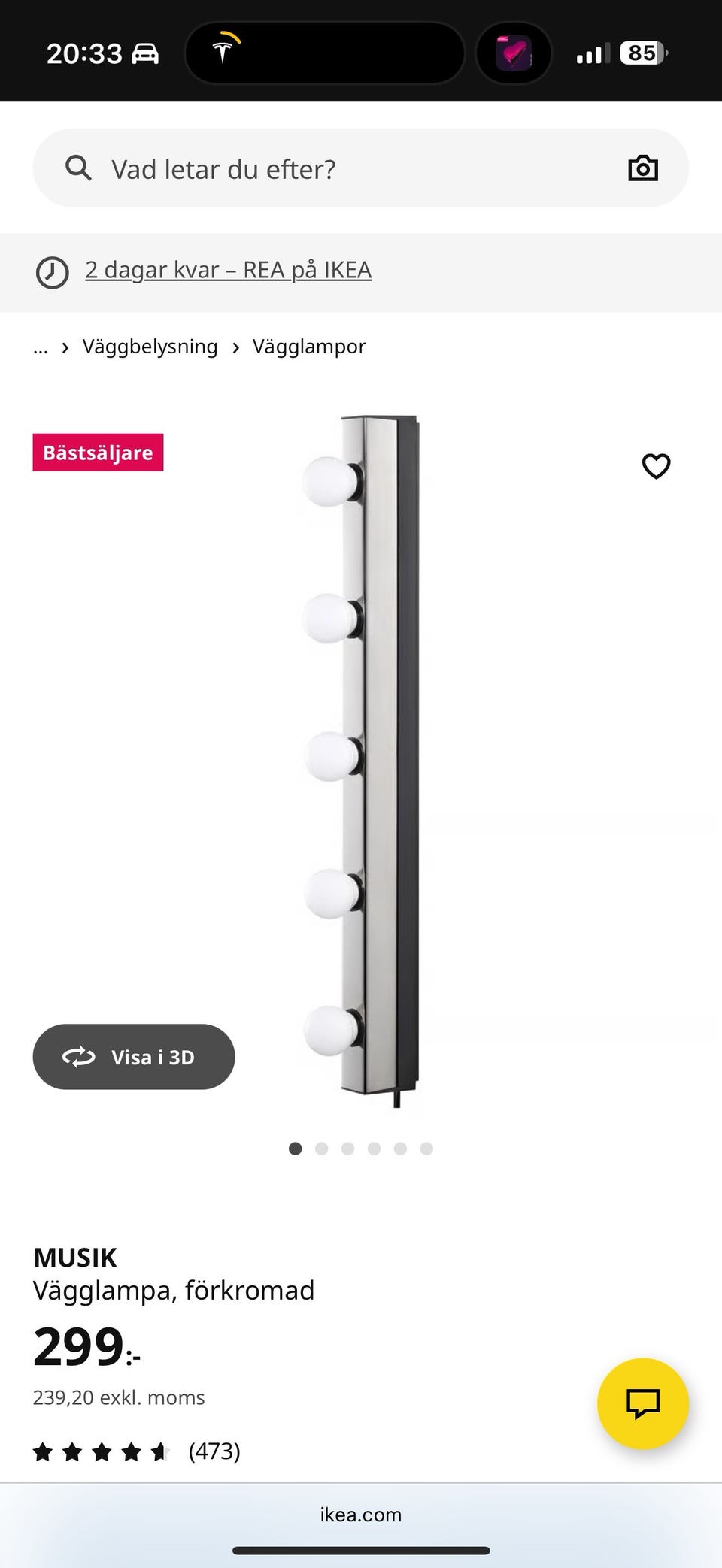
Task: Tap the battery indicator showing 85
Action: click(x=643, y=53)
